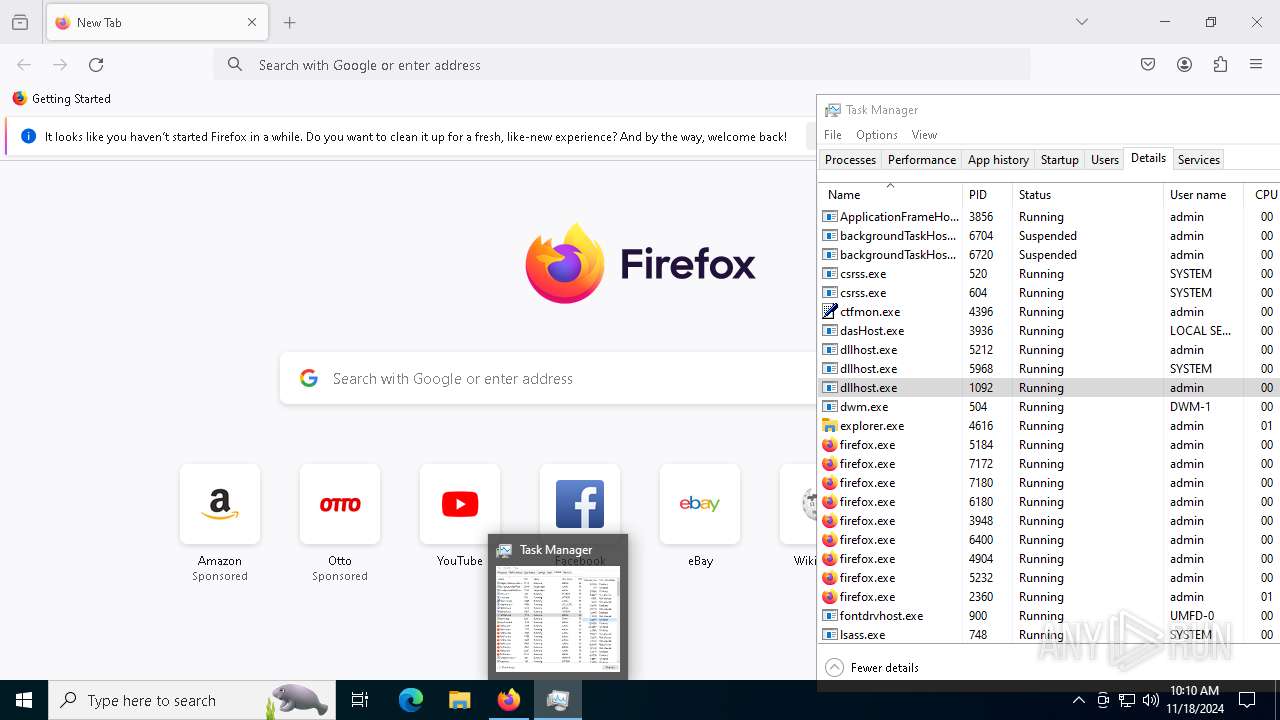The height and width of the screenshot is (720, 1280).
Task: Select the dwm.exe process row
Action: click(x=1049, y=406)
